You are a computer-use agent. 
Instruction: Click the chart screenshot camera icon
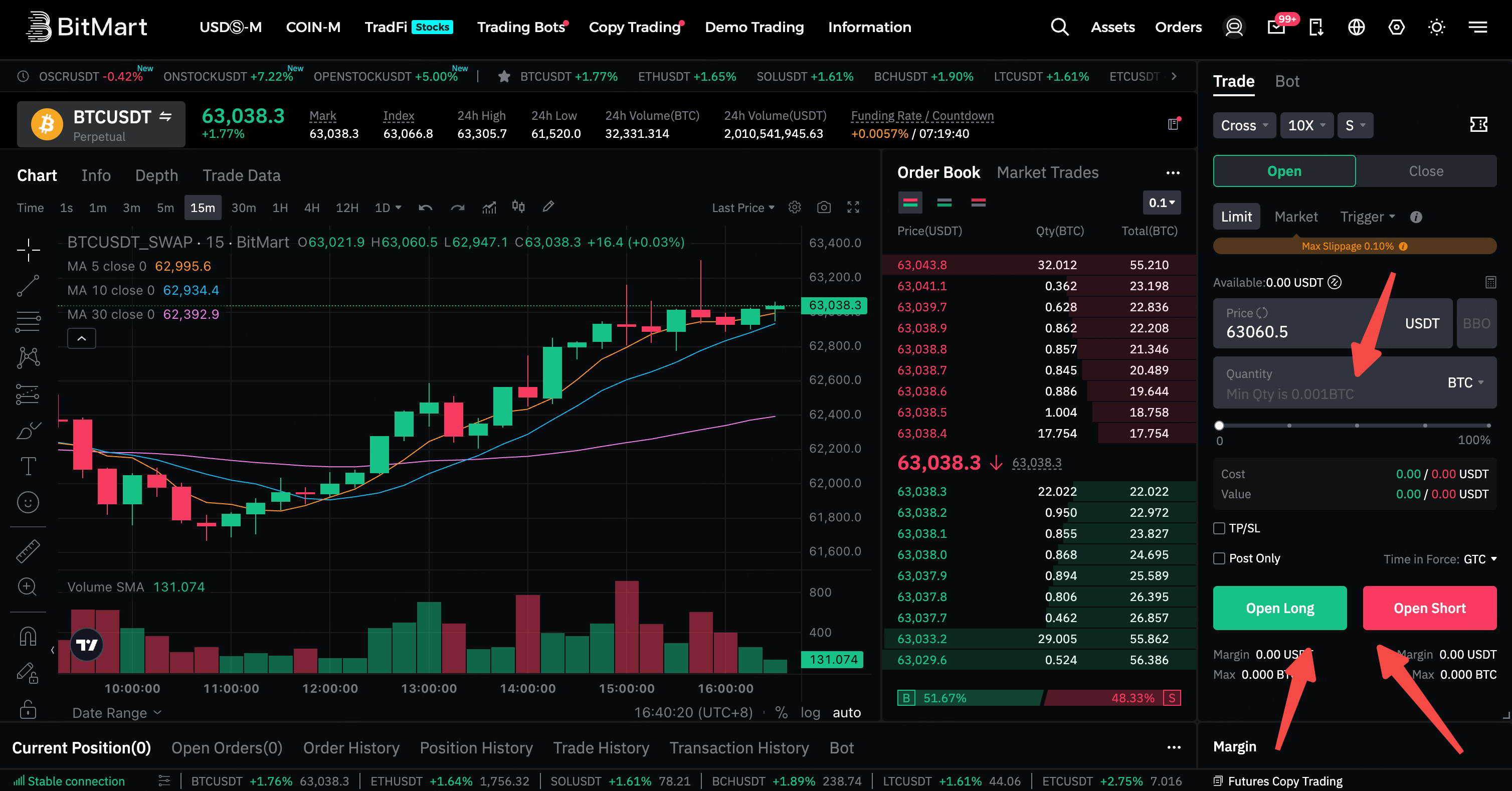[x=824, y=207]
